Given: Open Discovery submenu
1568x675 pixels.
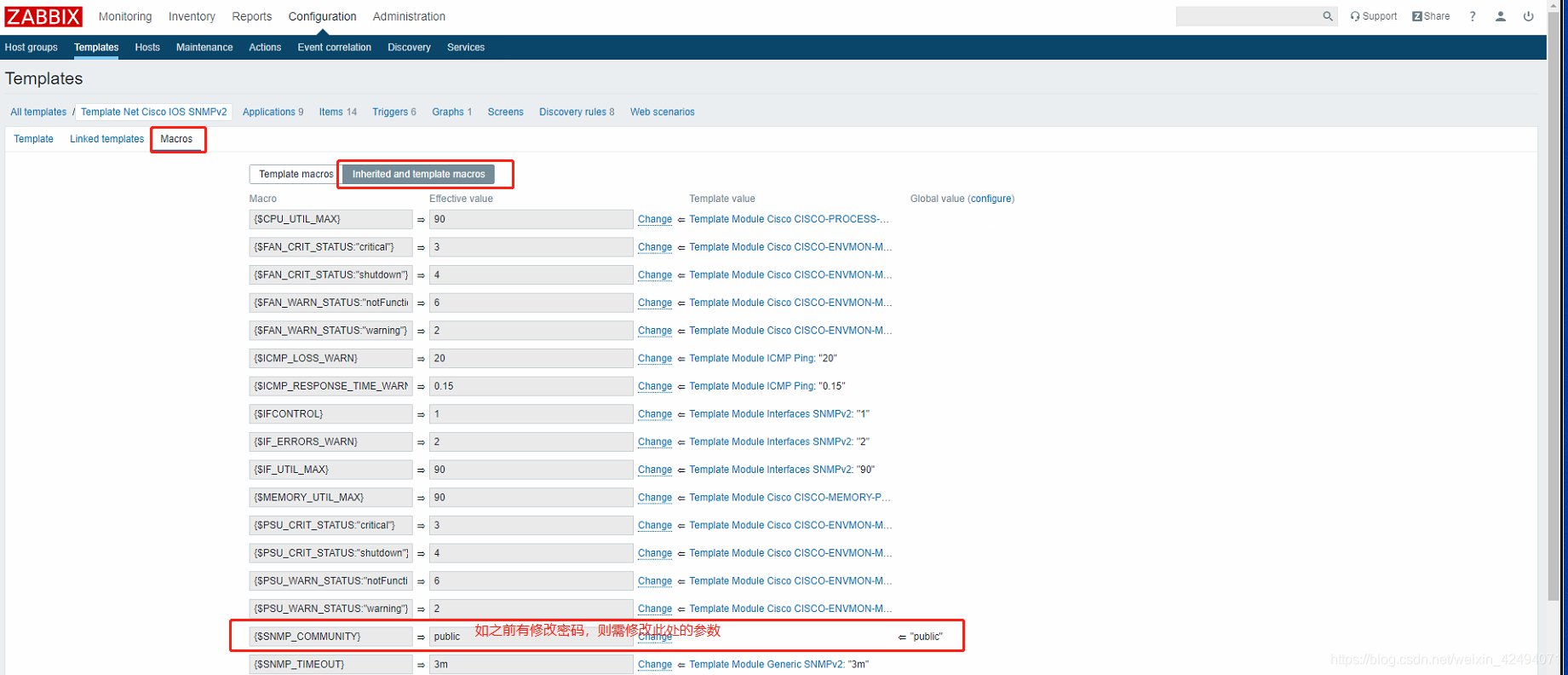Looking at the screenshot, I should point(409,48).
